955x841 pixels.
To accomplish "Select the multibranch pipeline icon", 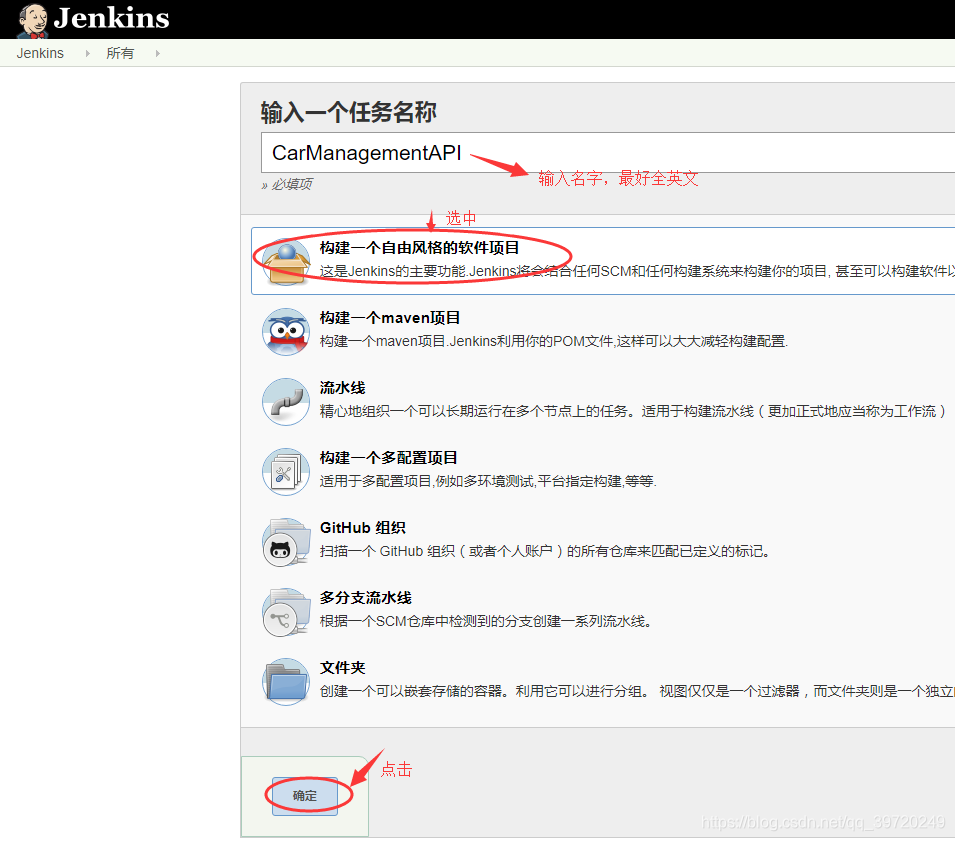I will [286, 611].
